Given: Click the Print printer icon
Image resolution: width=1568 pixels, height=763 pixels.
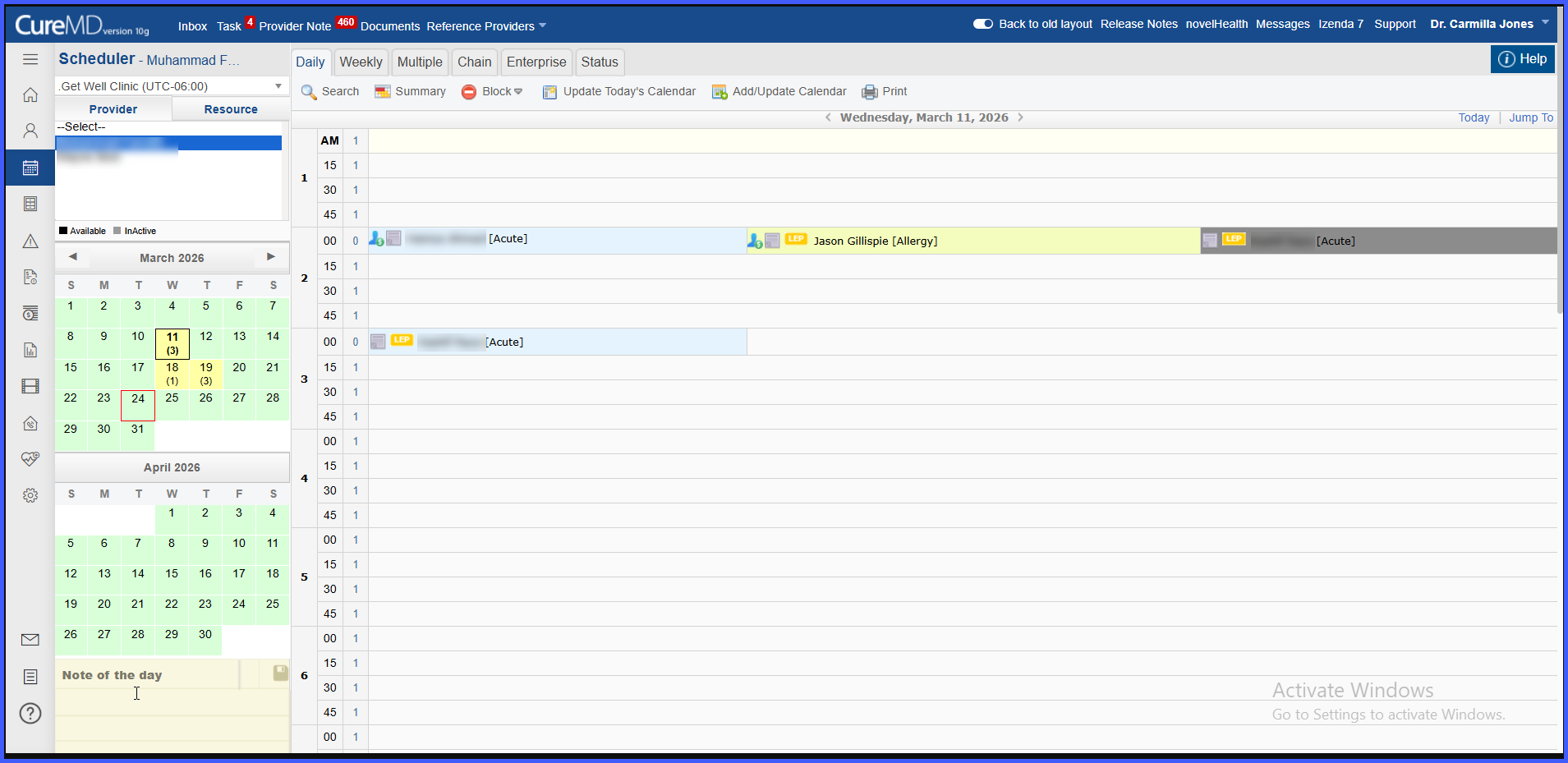Looking at the screenshot, I should pyautogui.click(x=870, y=92).
